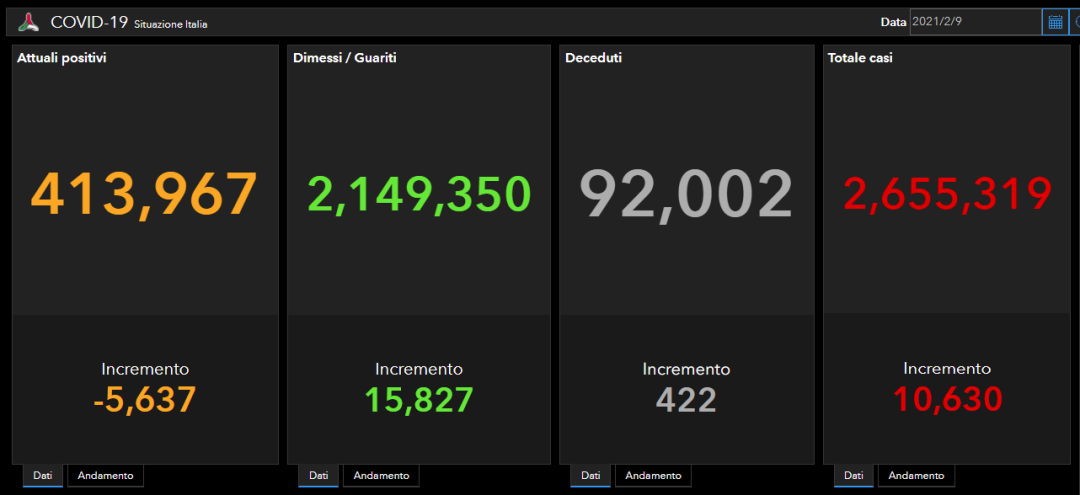
Task: Click the 10,630 increment value
Action: click(x=947, y=399)
